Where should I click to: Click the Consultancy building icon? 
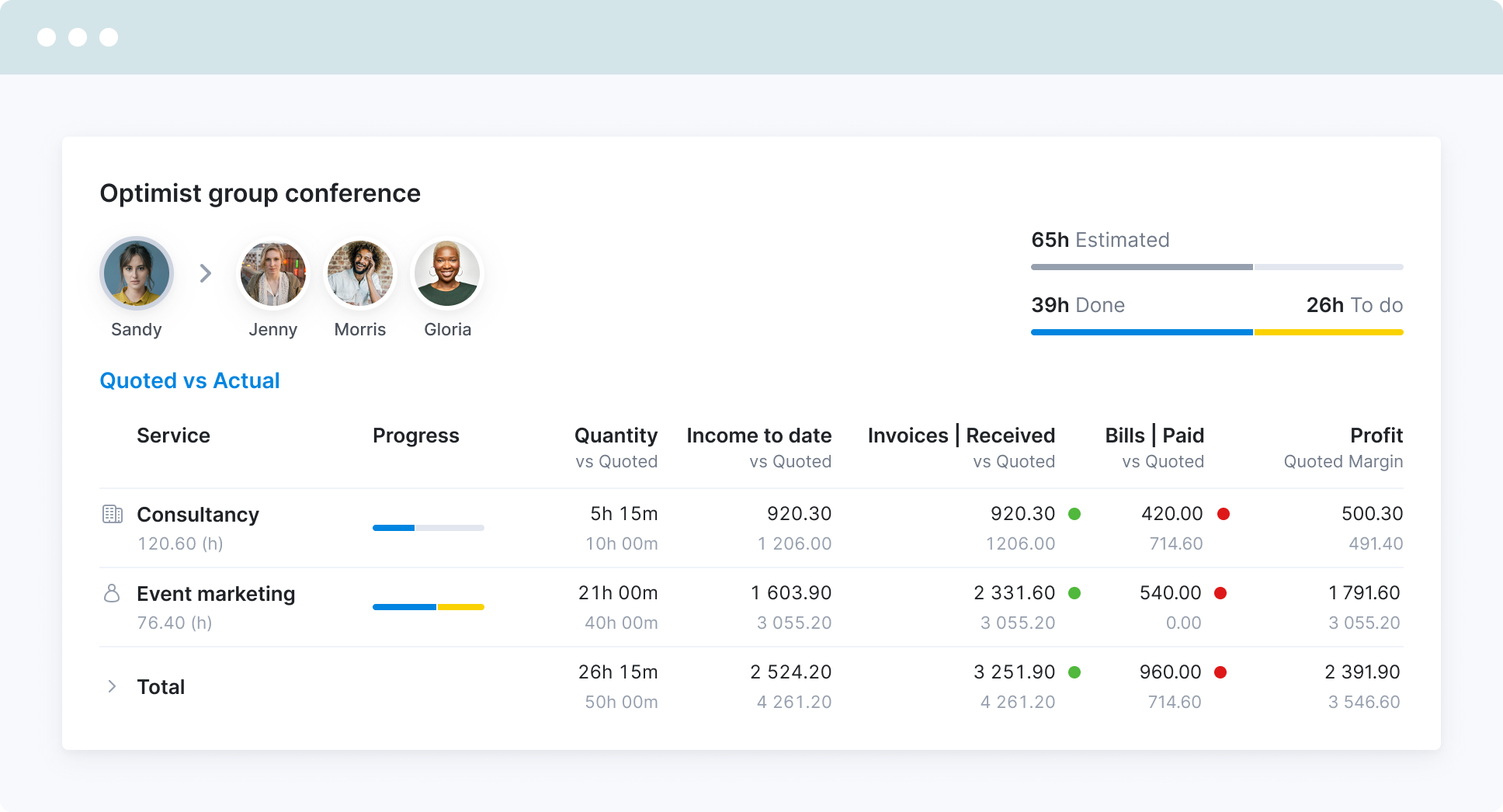[113, 514]
